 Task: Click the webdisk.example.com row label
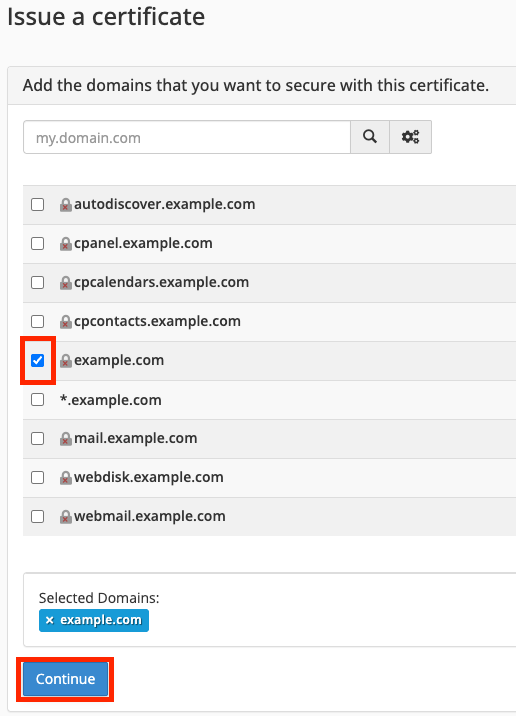(x=149, y=477)
